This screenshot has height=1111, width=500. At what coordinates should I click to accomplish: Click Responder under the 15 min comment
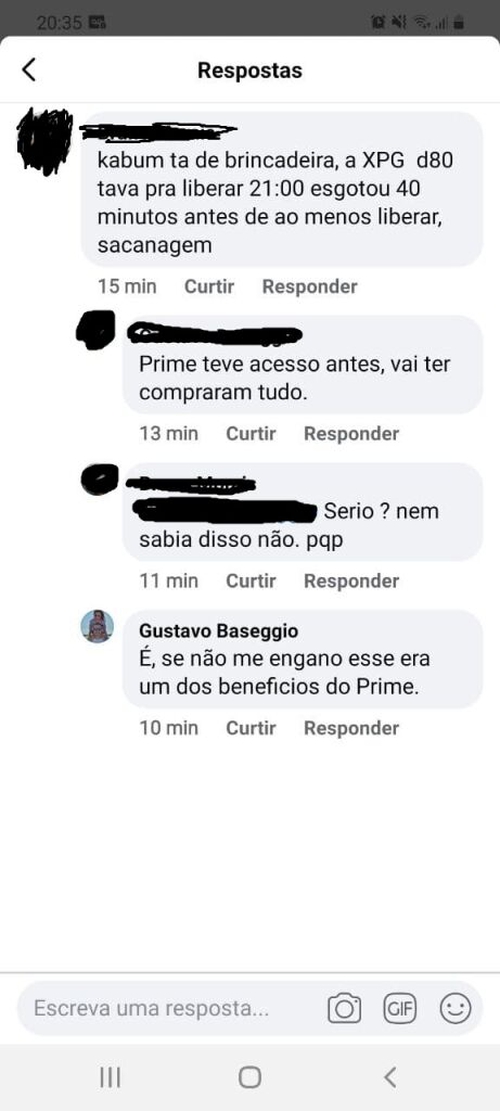pos(309,286)
